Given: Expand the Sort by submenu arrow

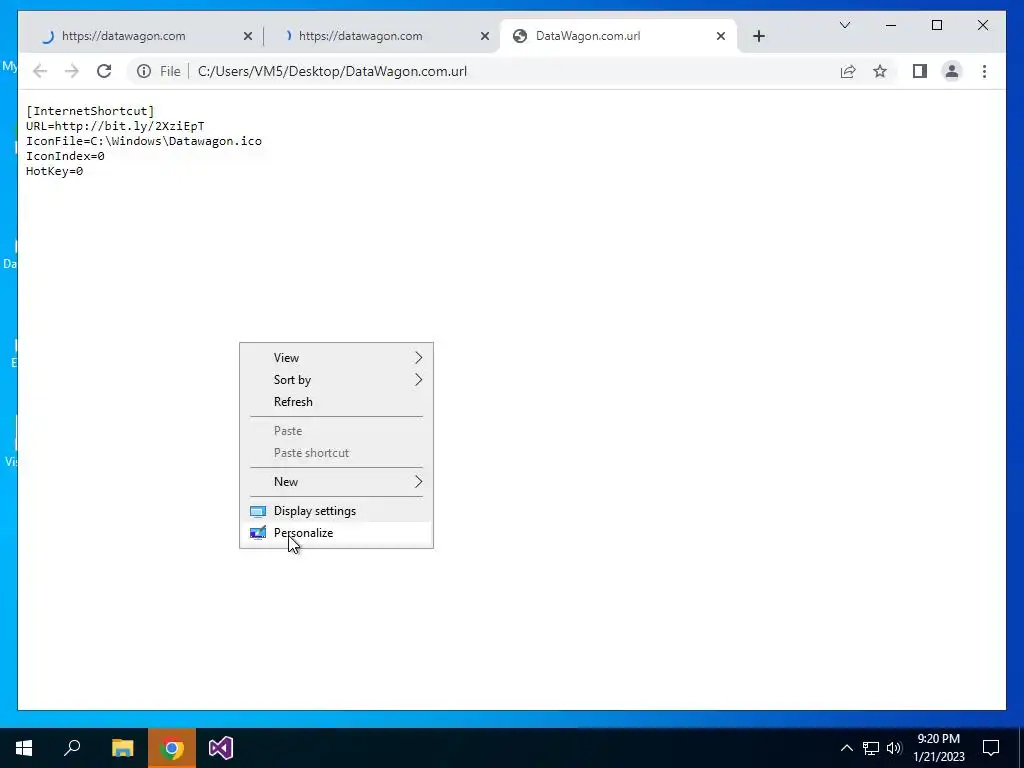Looking at the screenshot, I should pyautogui.click(x=419, y=380).
